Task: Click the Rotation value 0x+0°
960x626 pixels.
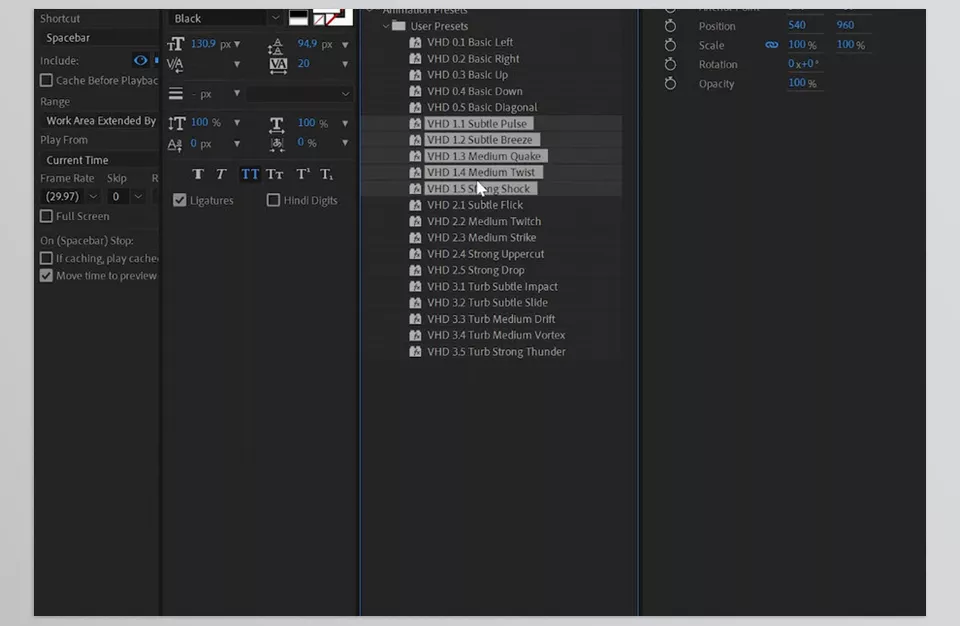Action: tap(803, 64)
